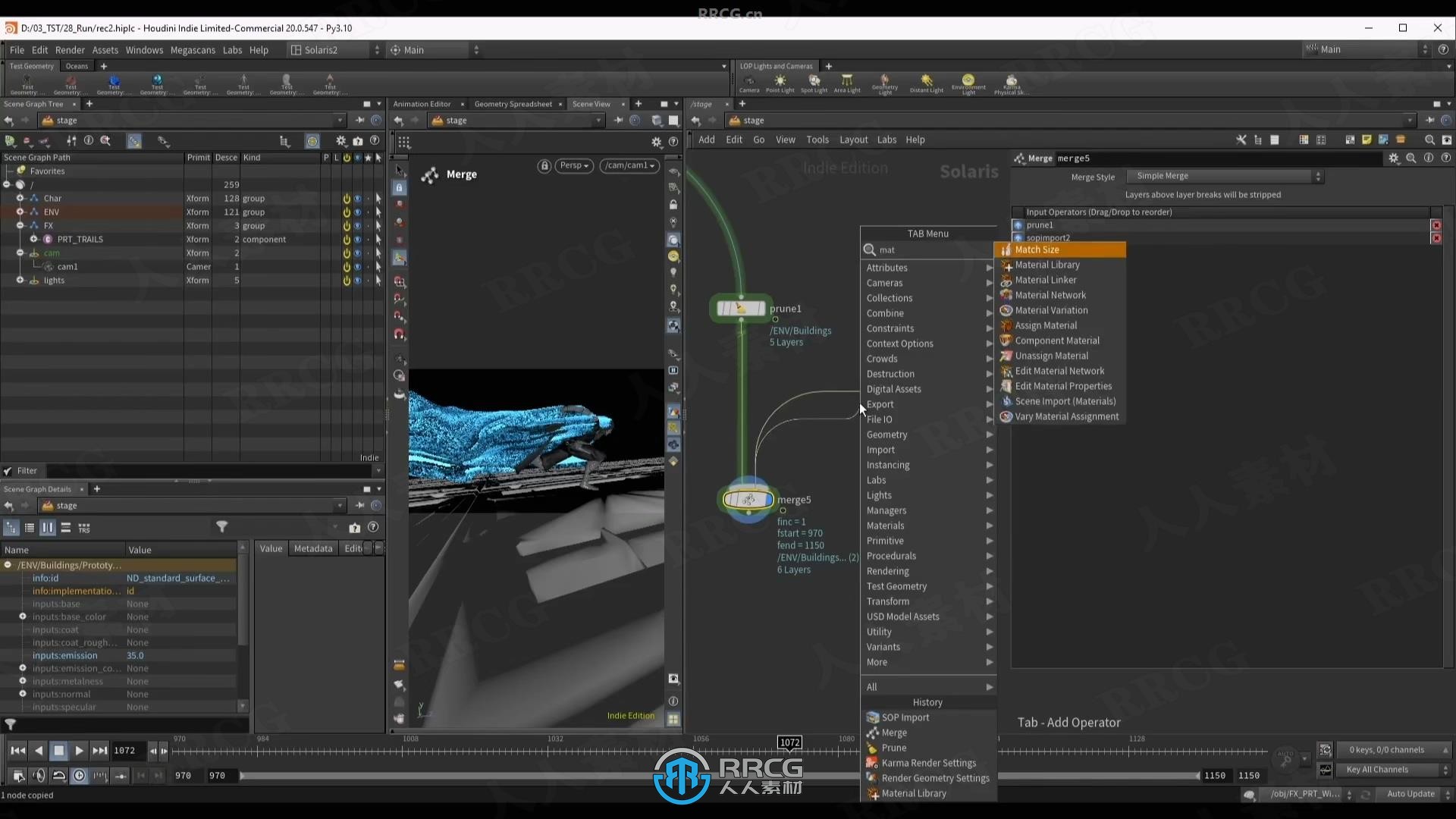Screen dimensions: 1456x819
Task: Jump to last frame button
Action: (99, 751)
